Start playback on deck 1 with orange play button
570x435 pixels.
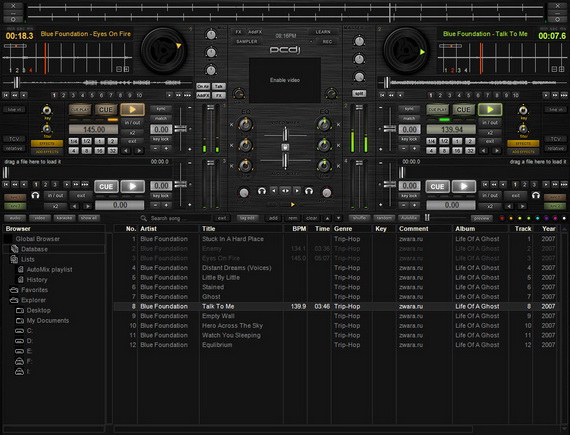click(132, 109)
